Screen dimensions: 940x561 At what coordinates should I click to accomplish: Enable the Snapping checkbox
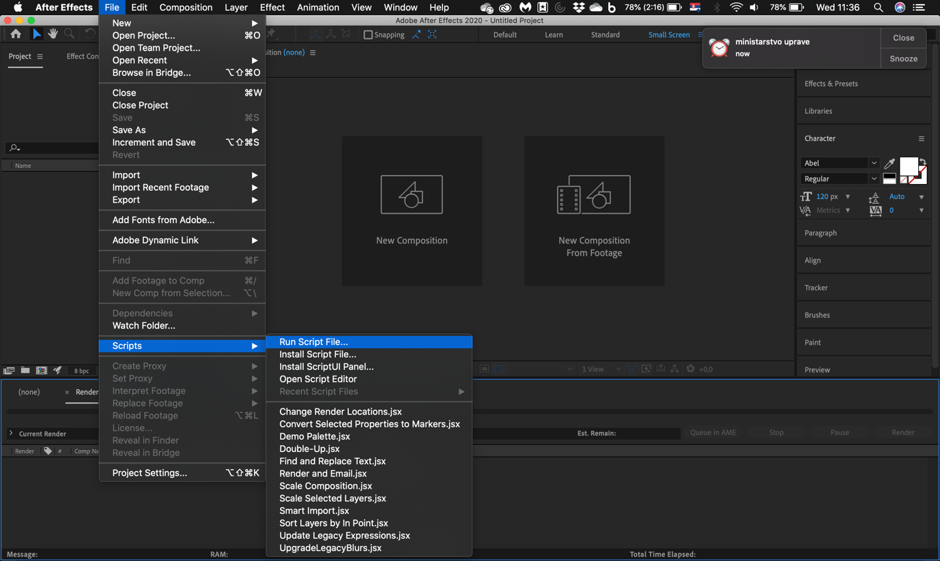368,35
